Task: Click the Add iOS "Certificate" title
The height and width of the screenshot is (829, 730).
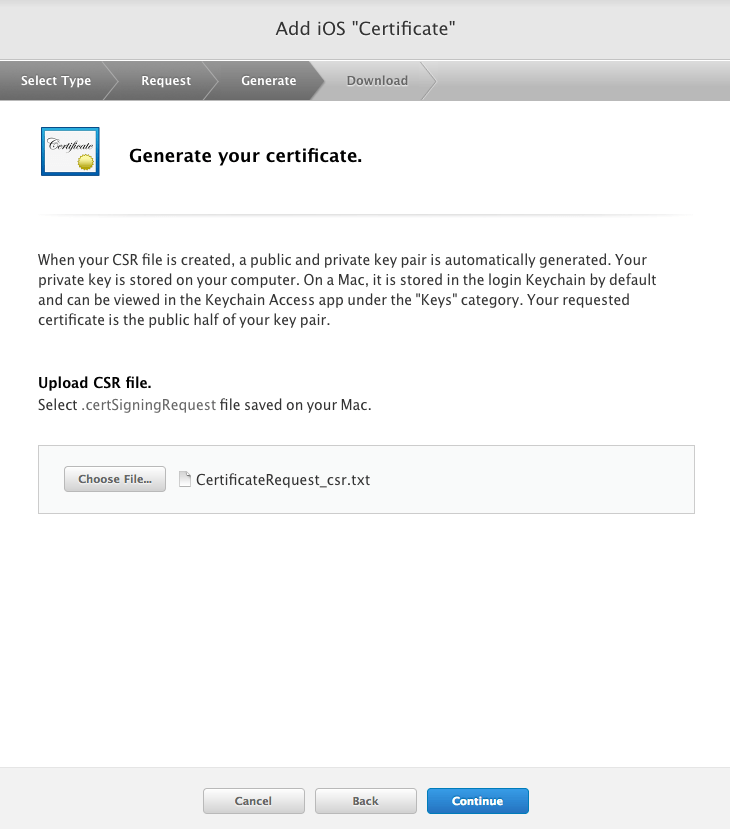Action: (x=365, y=29)
